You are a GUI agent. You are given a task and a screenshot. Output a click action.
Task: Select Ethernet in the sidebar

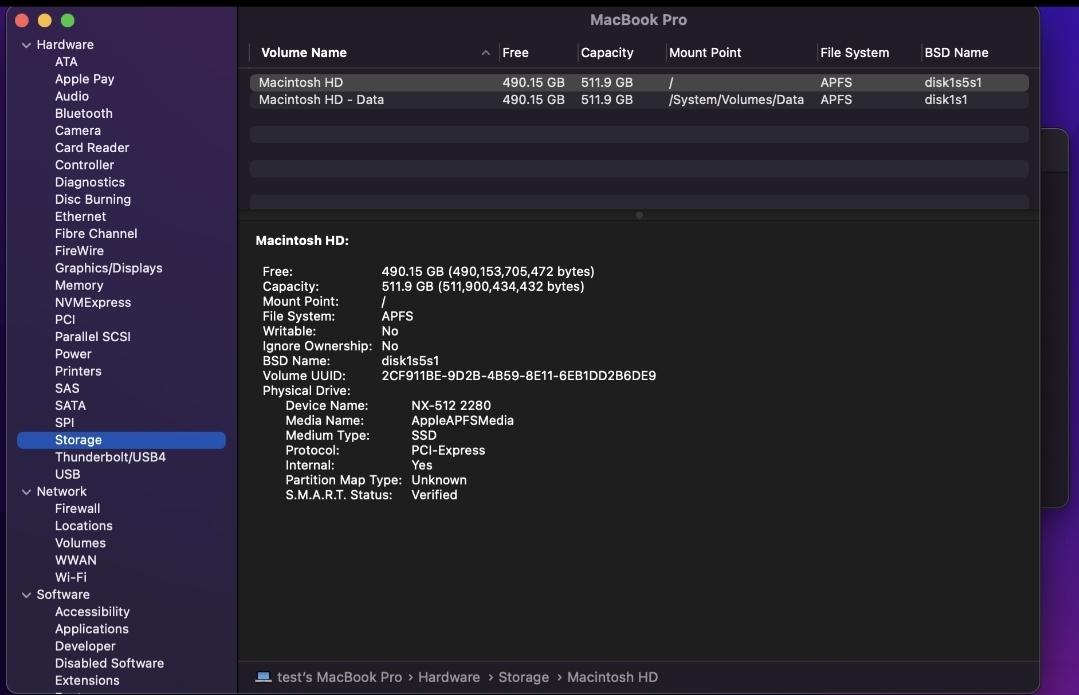click(x=81, y=217)
